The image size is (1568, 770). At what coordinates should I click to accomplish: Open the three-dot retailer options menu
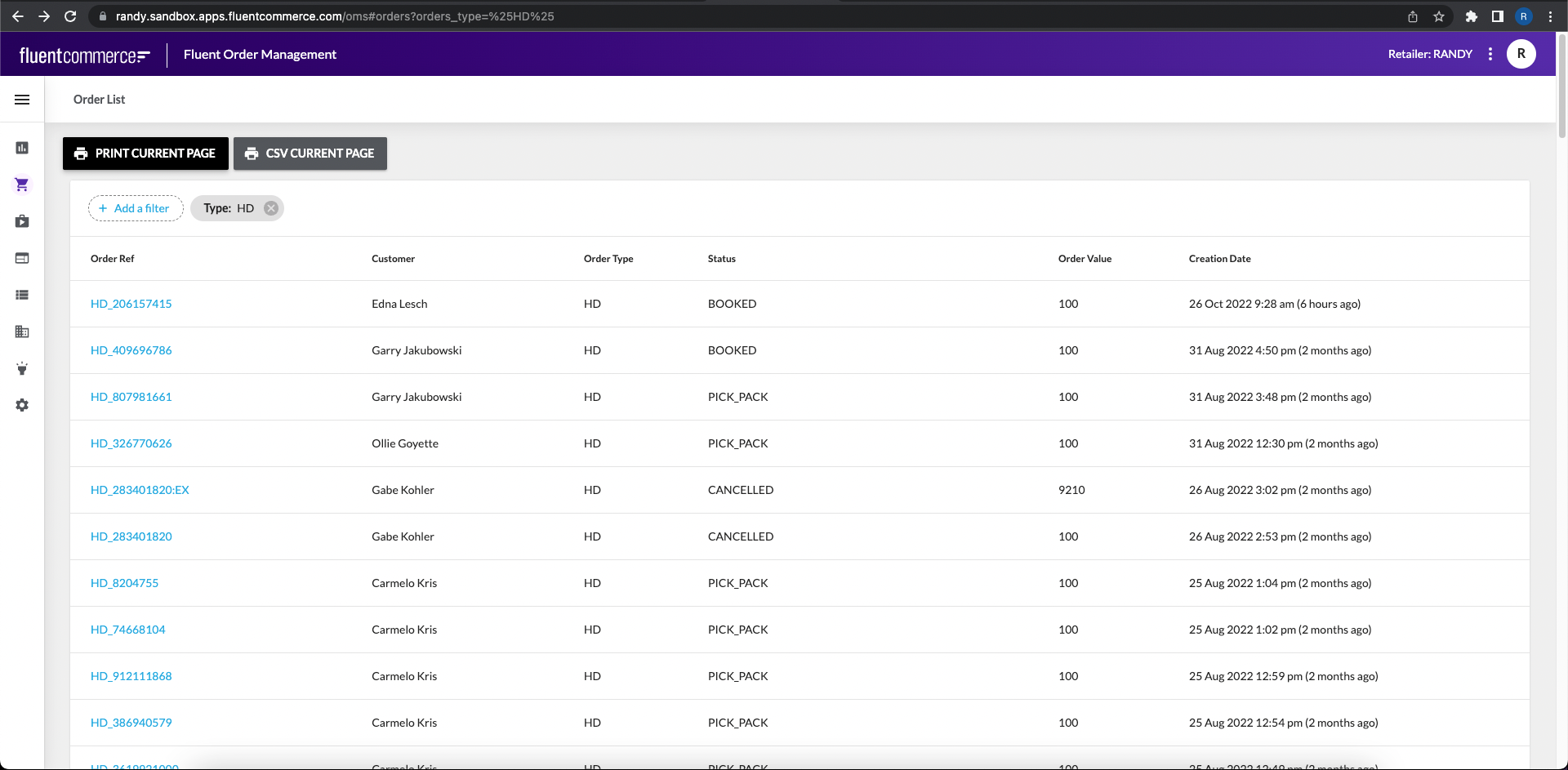coord(1490,54)
